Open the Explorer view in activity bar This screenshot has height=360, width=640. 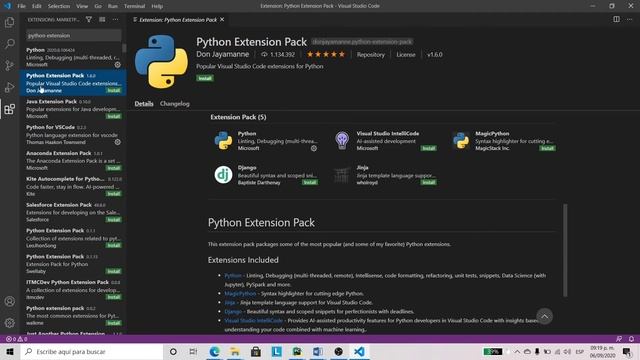(9, 22)
